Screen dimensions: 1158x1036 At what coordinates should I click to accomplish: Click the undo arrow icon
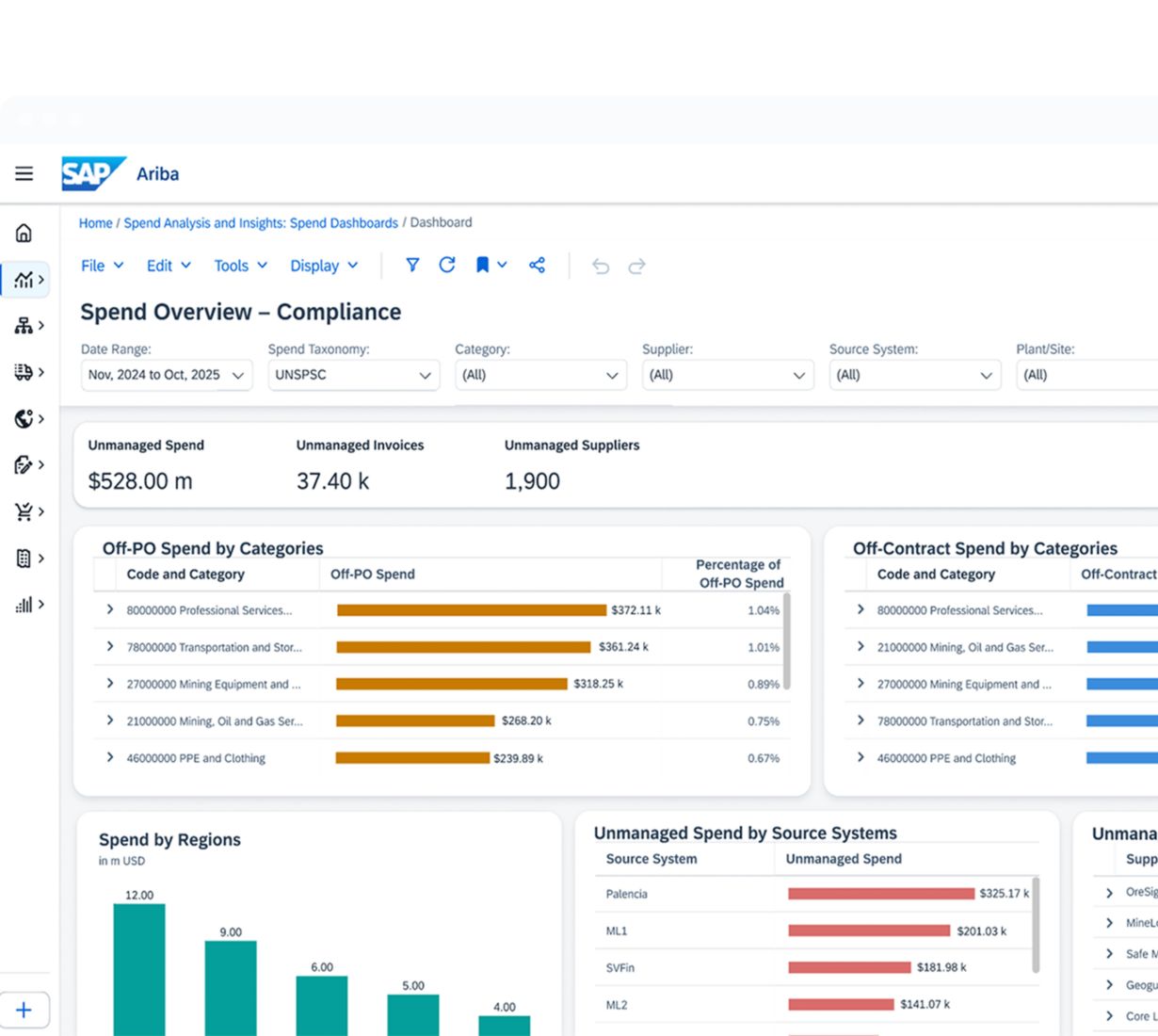point(601,267)
